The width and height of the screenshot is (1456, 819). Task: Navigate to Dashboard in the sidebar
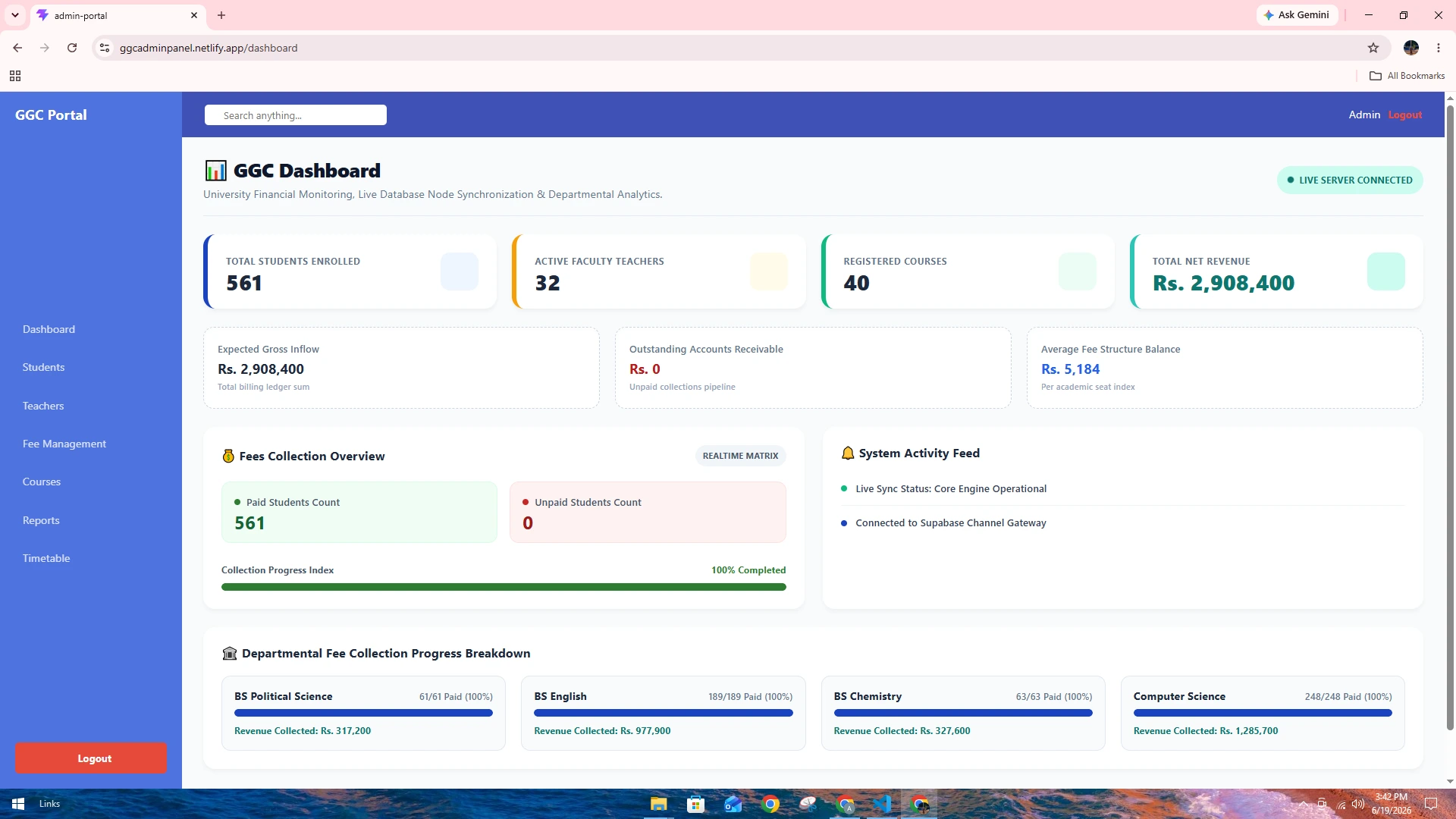pyautogui.click(x=49, y=329)
